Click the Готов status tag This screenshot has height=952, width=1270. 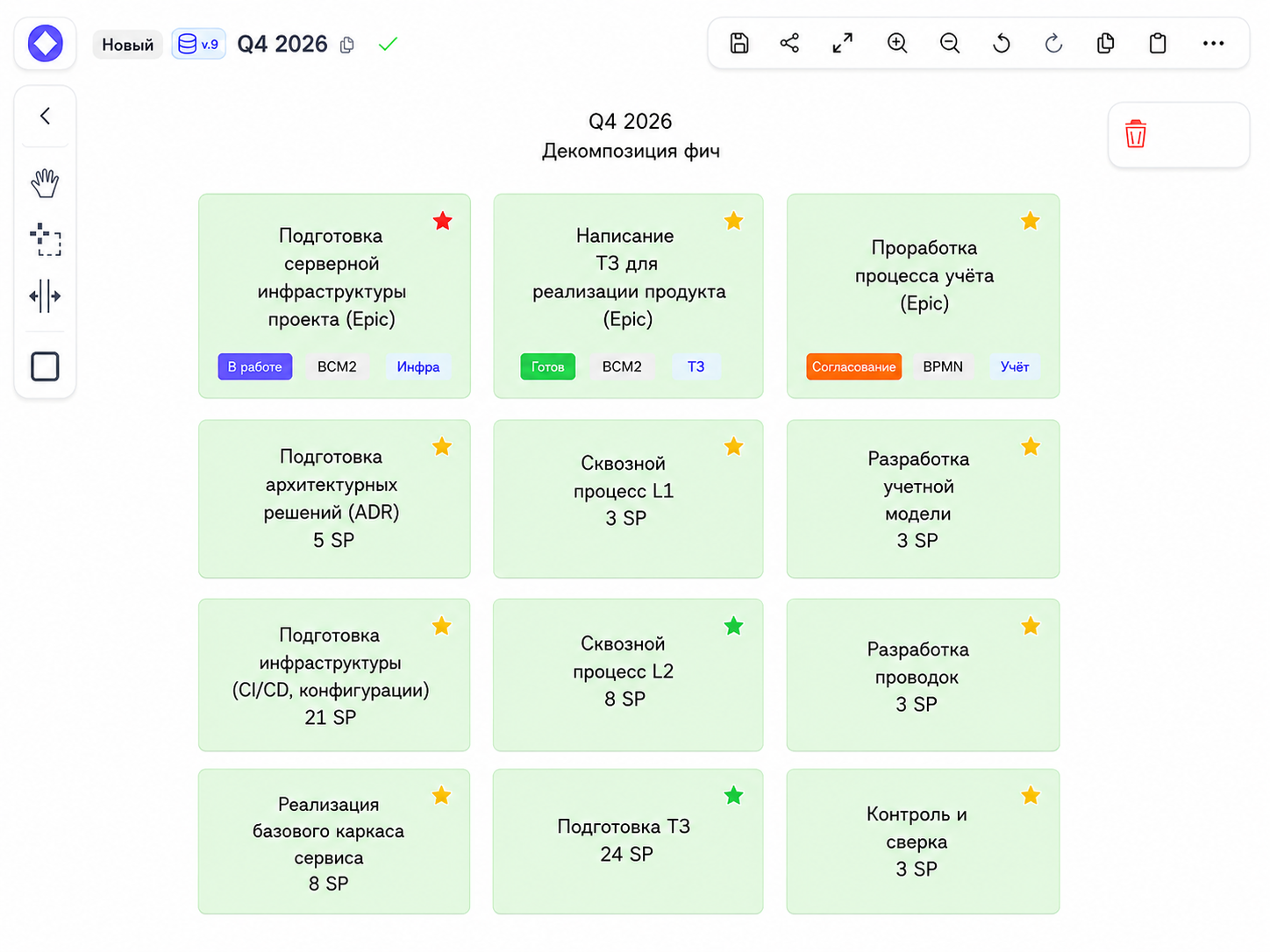(548, 366)
